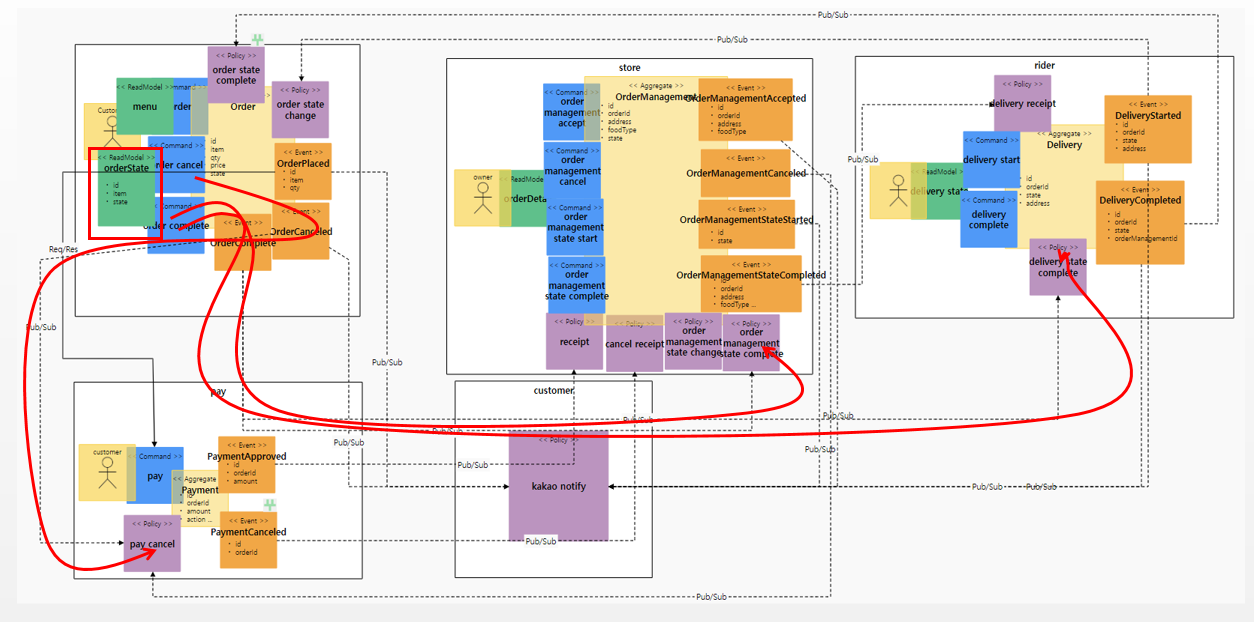Click green icon above PaymentCanceled event
This screenshot has height=622, width=1254.
click(x=269, y=505)
